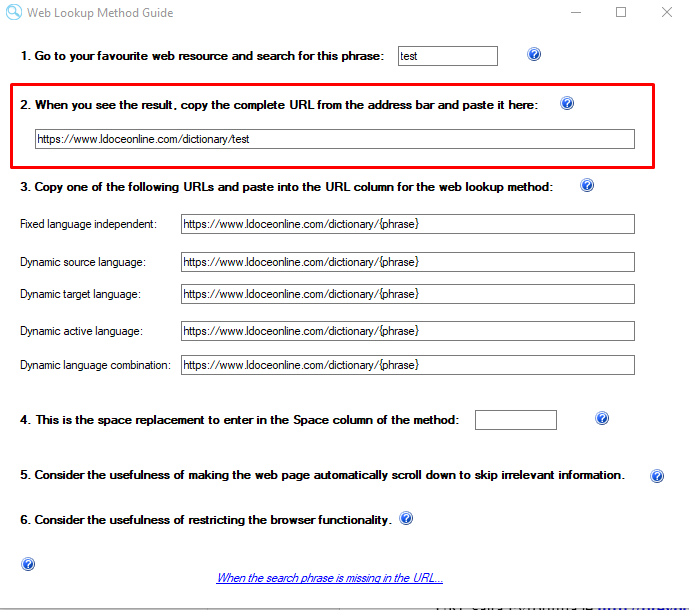
Task: Click help icon after step 6 browser functionality
Action: pos(406,518)
